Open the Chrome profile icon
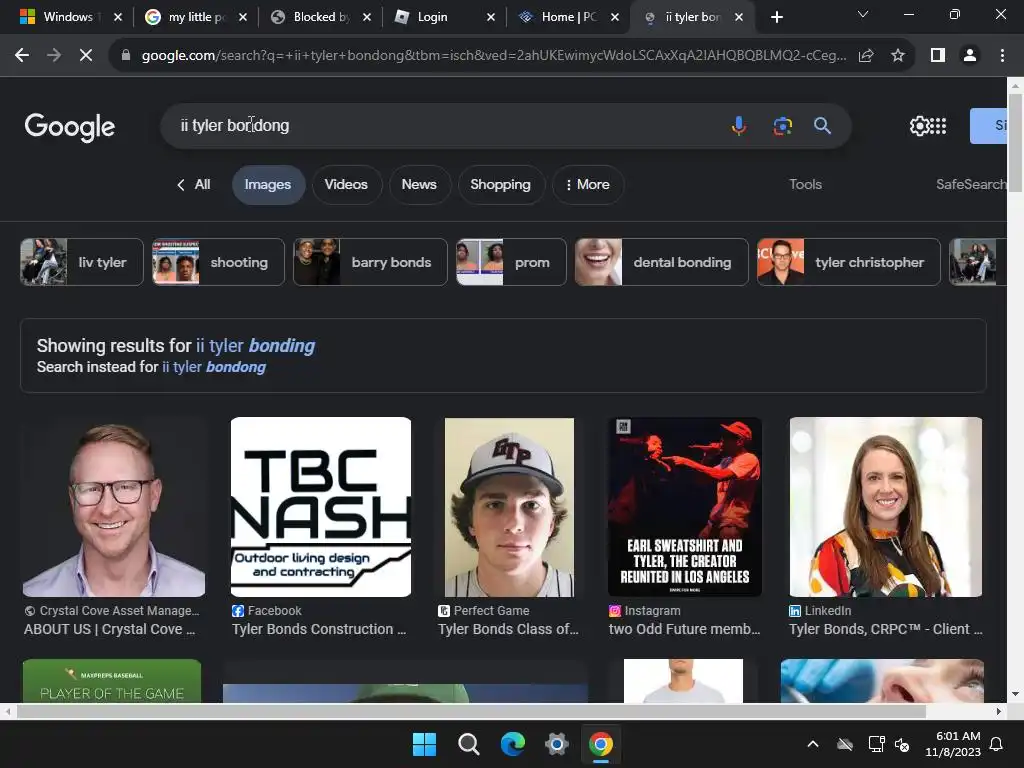1024x768 pixels. (x=970, y=56)
